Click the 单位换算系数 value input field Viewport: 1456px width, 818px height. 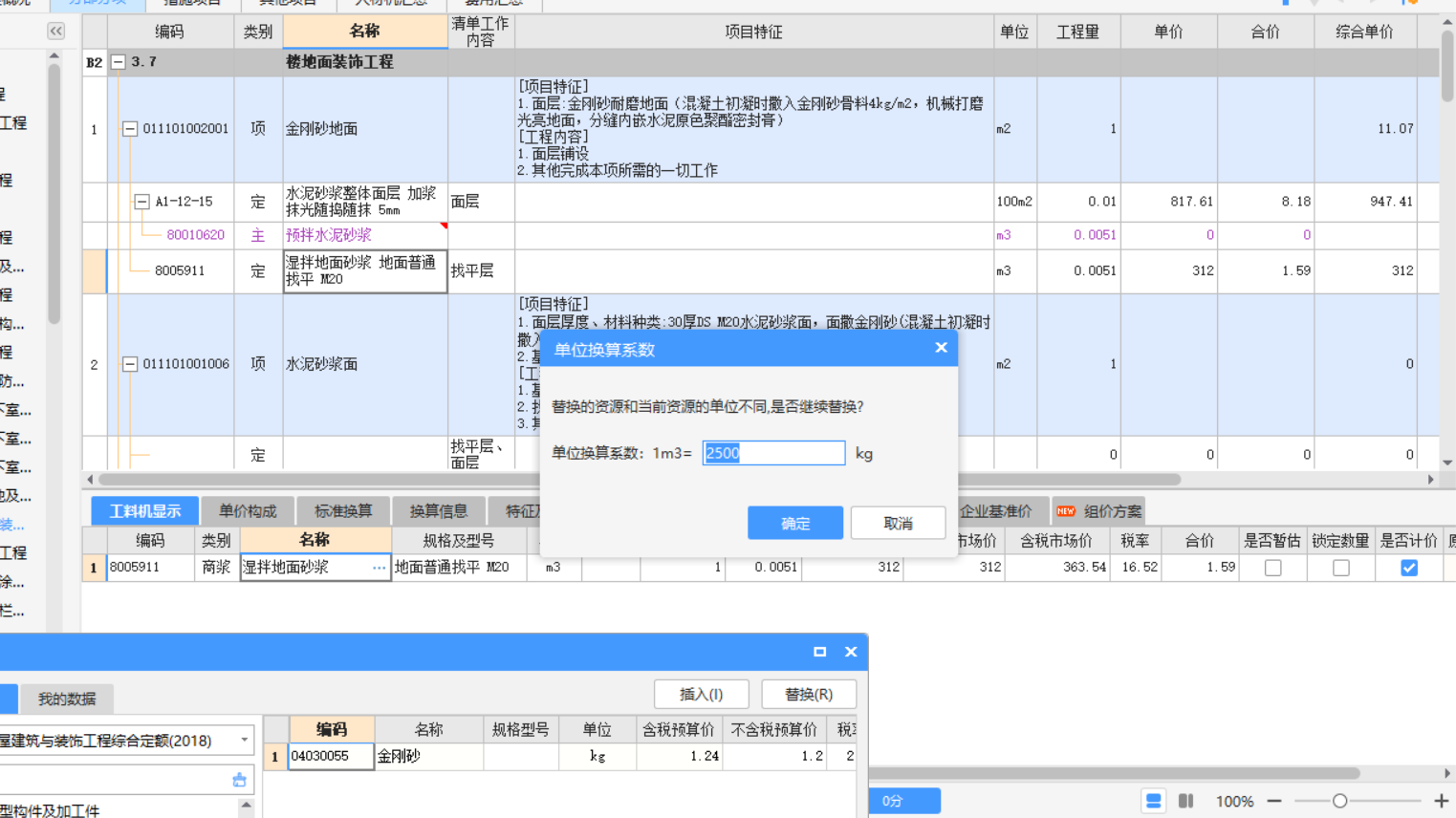click(x=773, y=453)
